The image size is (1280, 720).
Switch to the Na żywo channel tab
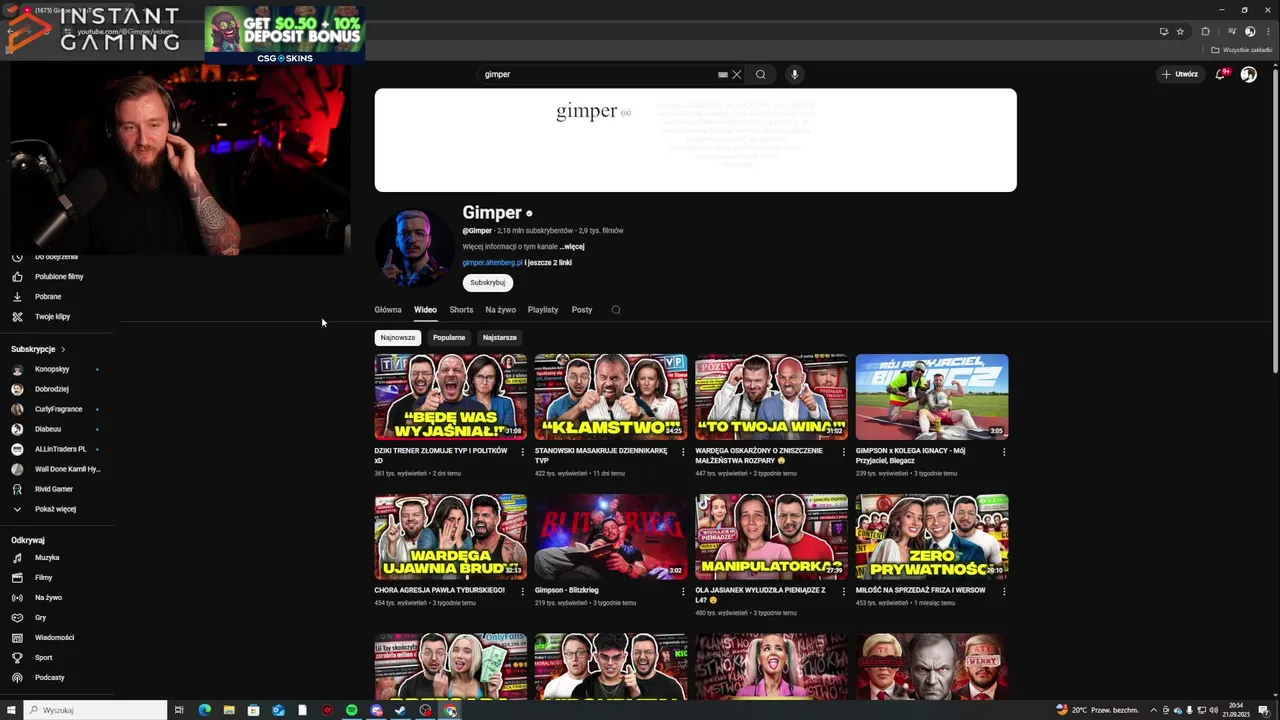[x=501, y=310]
